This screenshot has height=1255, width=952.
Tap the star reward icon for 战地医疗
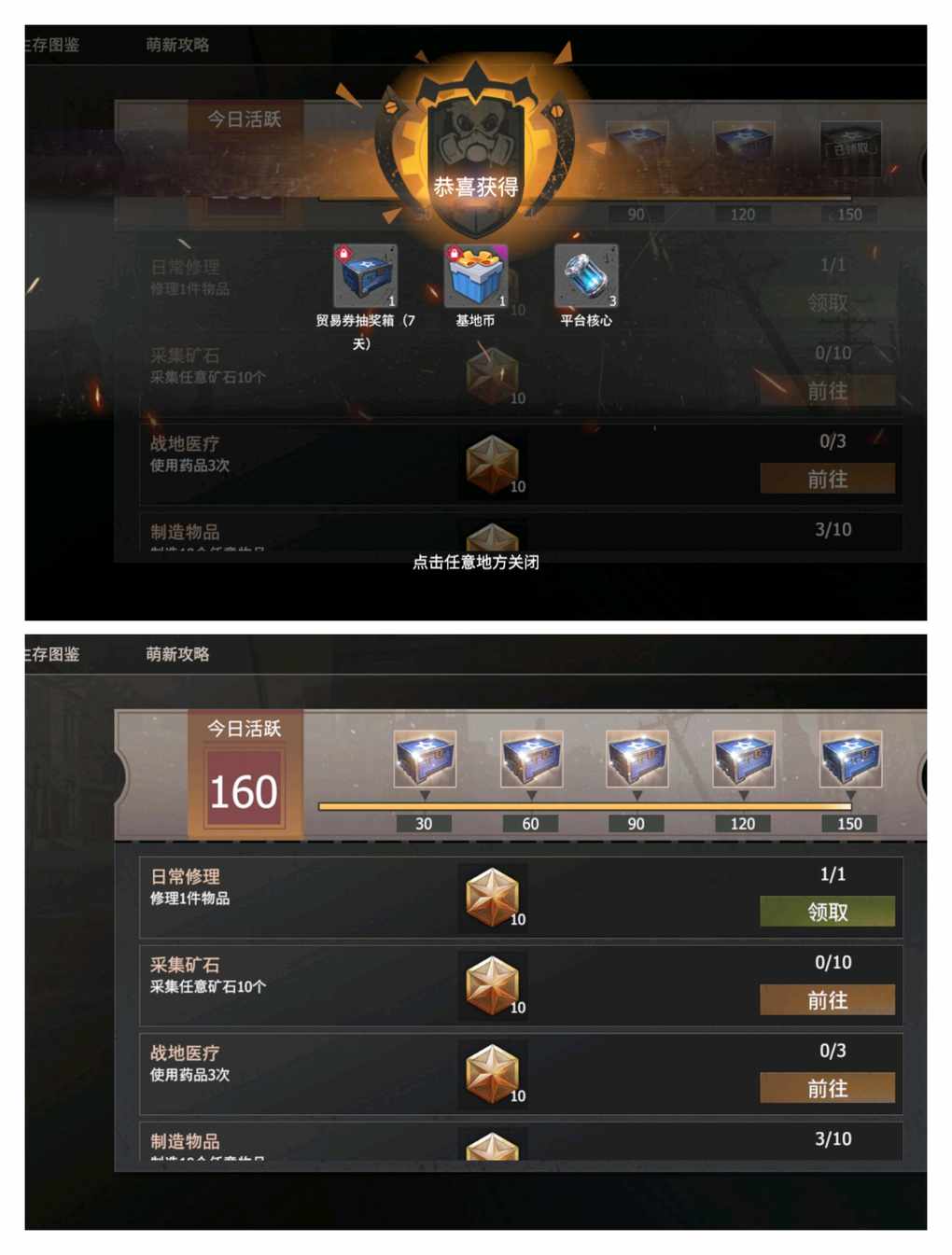[493, 1074]
